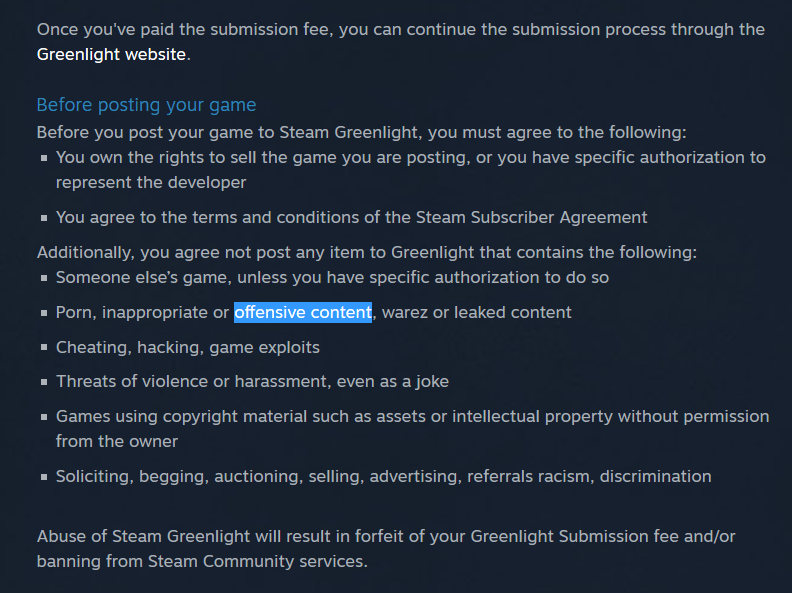Click the 'Before posting your game' heading
The width and height of the screenshot is (792, 593).
pos(146,104)
